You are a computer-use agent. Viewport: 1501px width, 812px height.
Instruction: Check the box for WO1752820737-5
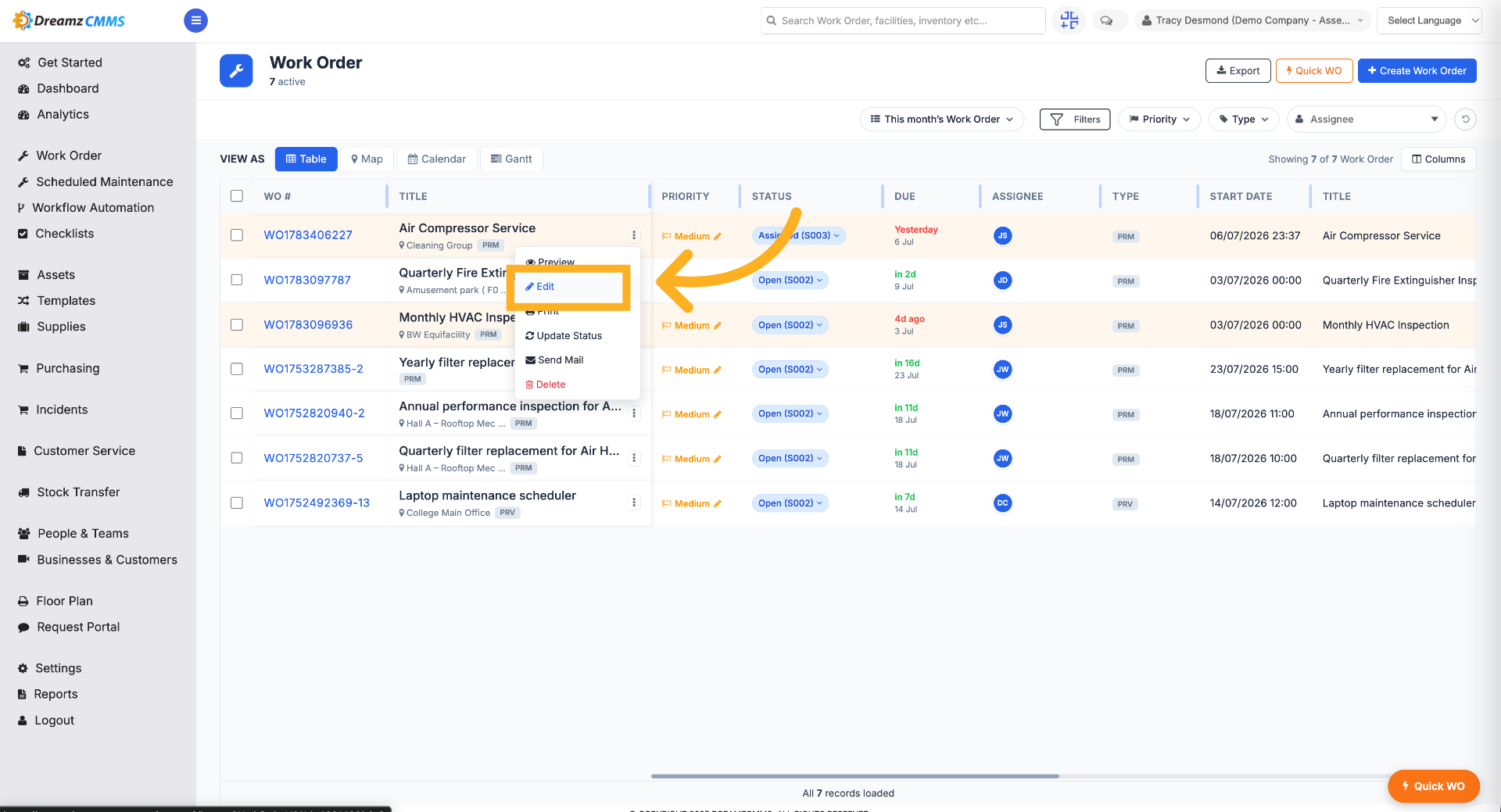coord(237,457)
